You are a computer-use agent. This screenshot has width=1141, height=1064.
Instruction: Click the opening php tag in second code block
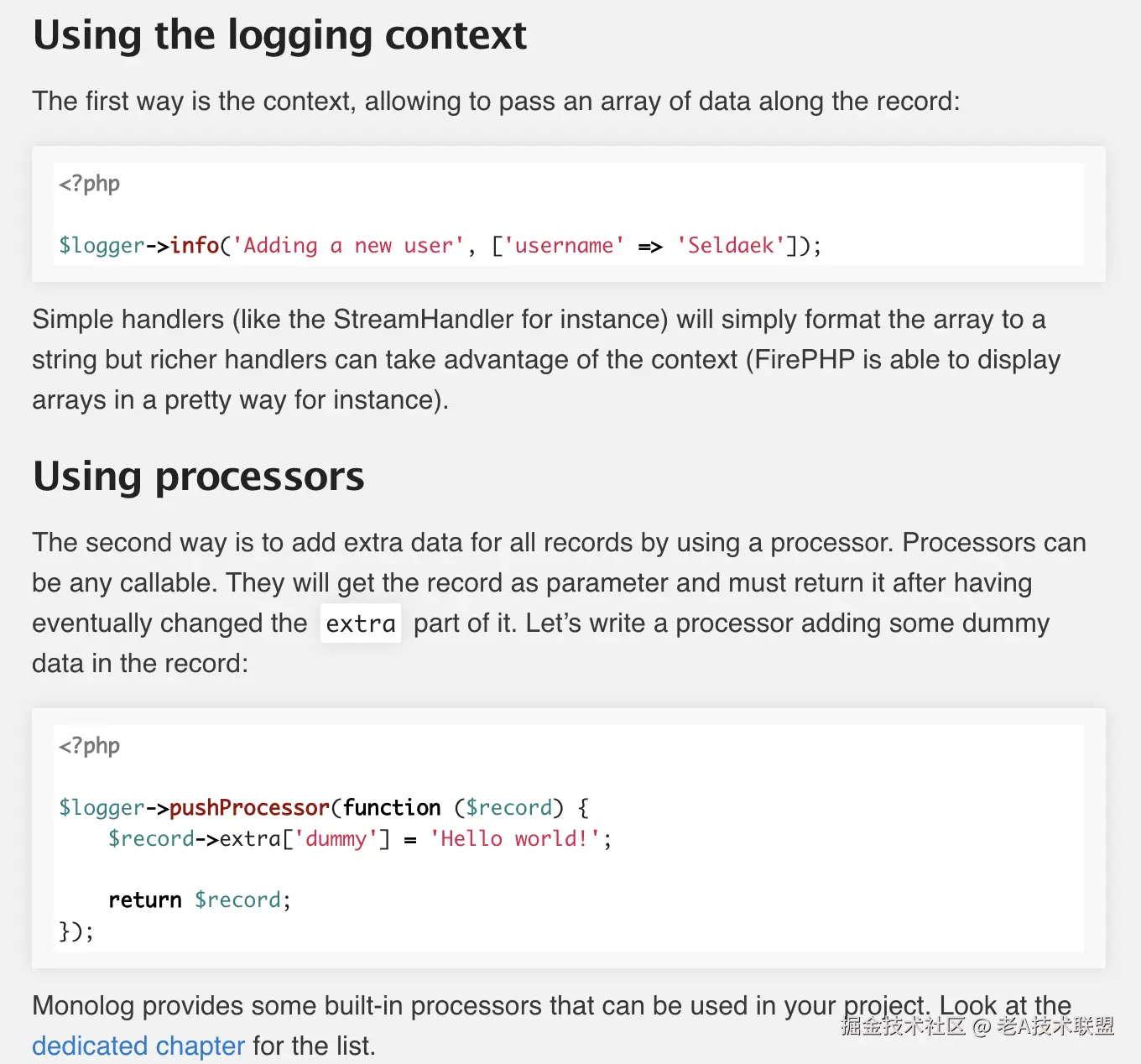pos(89,746)
